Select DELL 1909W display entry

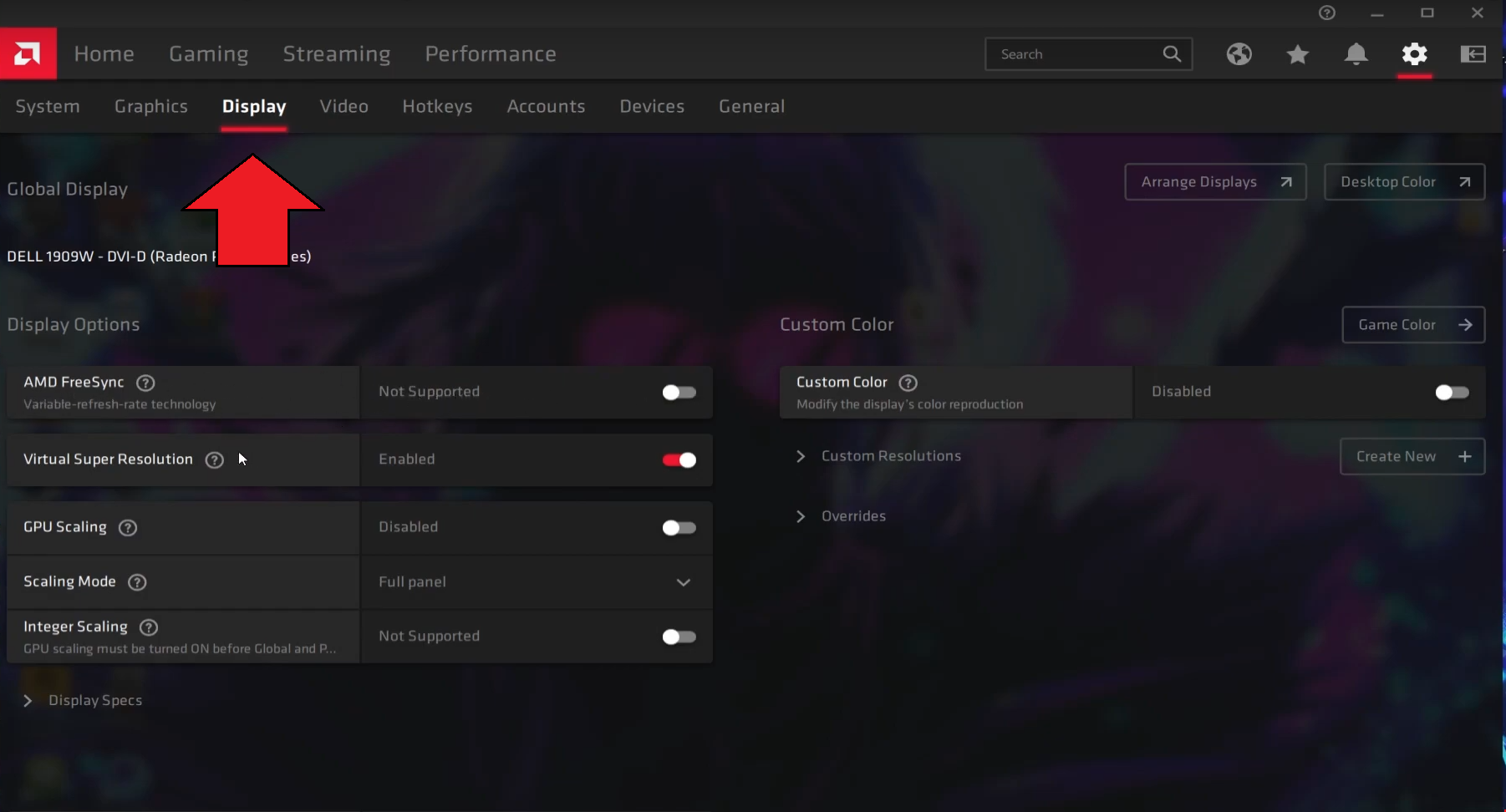point(159,256)
